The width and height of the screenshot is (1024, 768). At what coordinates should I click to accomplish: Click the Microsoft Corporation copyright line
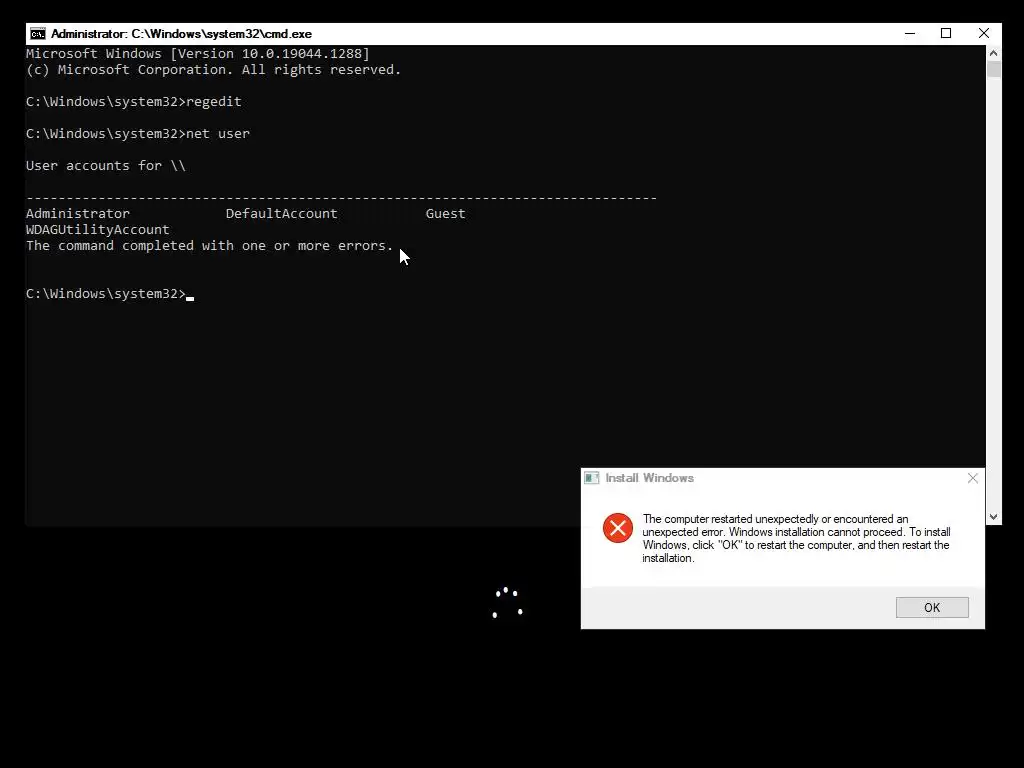pos(214,69)
